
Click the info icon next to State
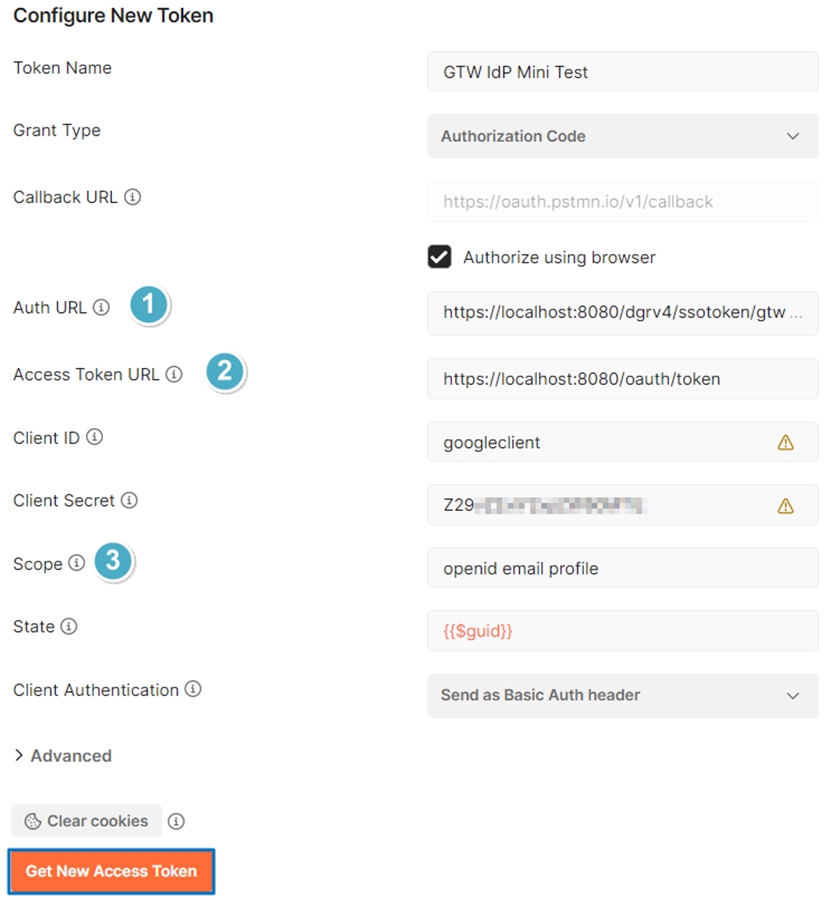pos(68,627)
